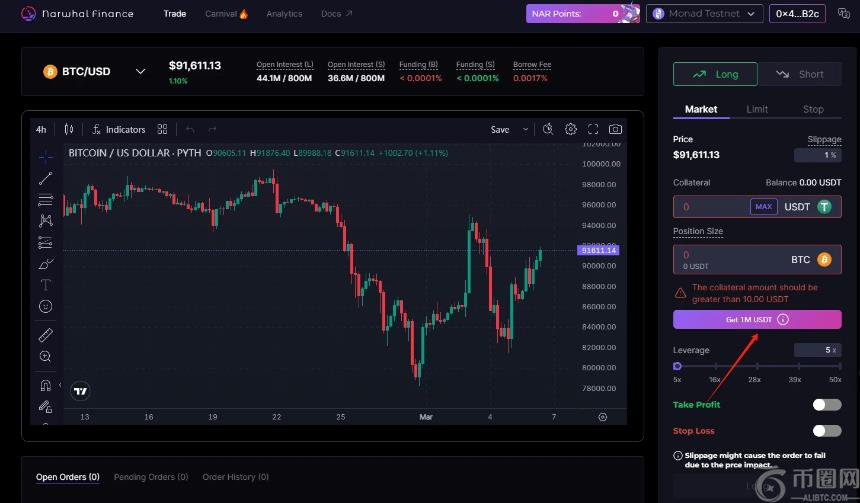
Task: Enter fullscreen chart mode
Action: pos(593,129)
